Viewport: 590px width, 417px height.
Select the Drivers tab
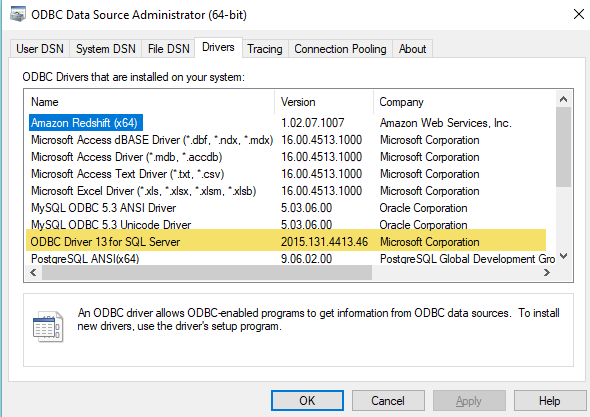pos(218,47)
